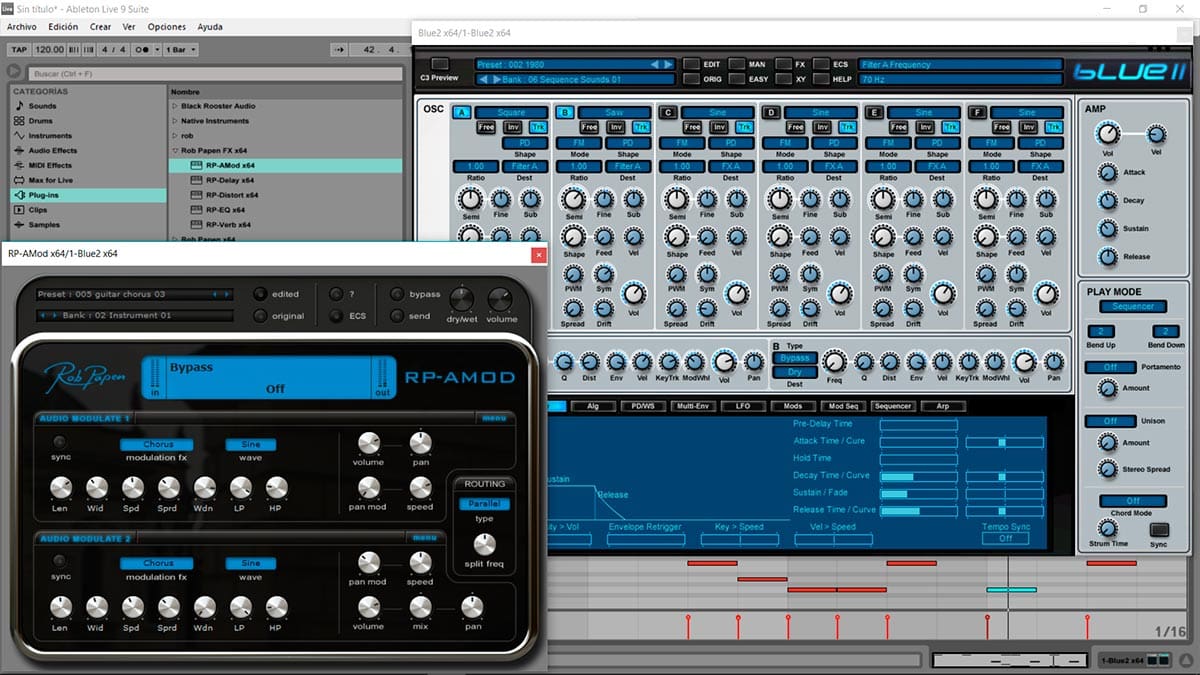Open the Parallel routing type selector
Screen dimensions: 1200x675
(x=484, y=504)
